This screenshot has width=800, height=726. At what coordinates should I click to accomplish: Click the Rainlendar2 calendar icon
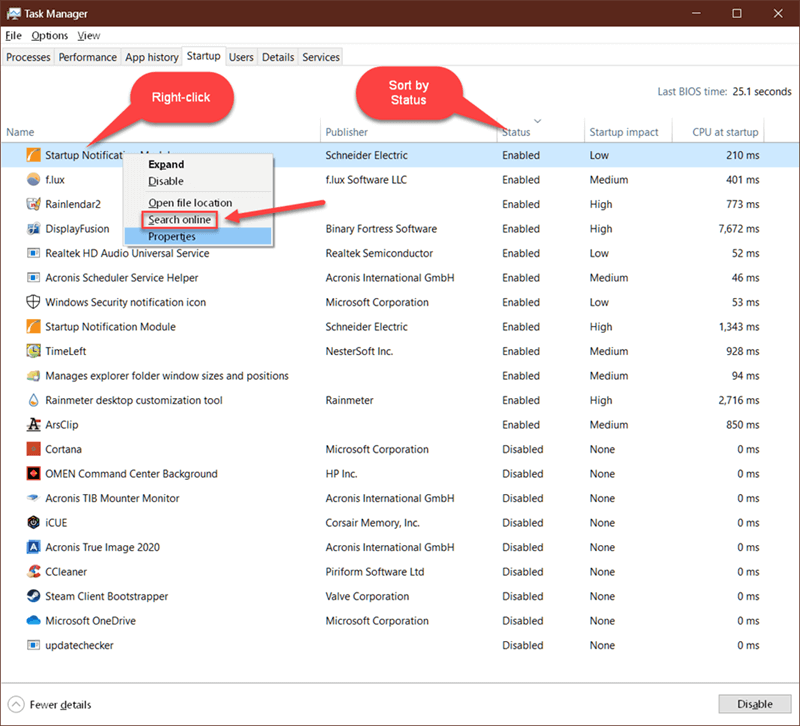(x=33, y=204)
